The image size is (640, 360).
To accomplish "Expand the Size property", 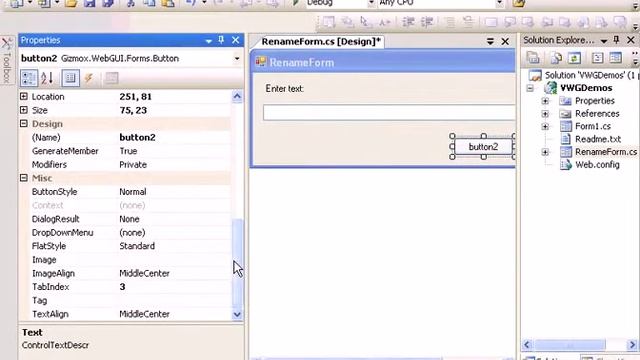I will pyautogui.click(x=24, y=110).
